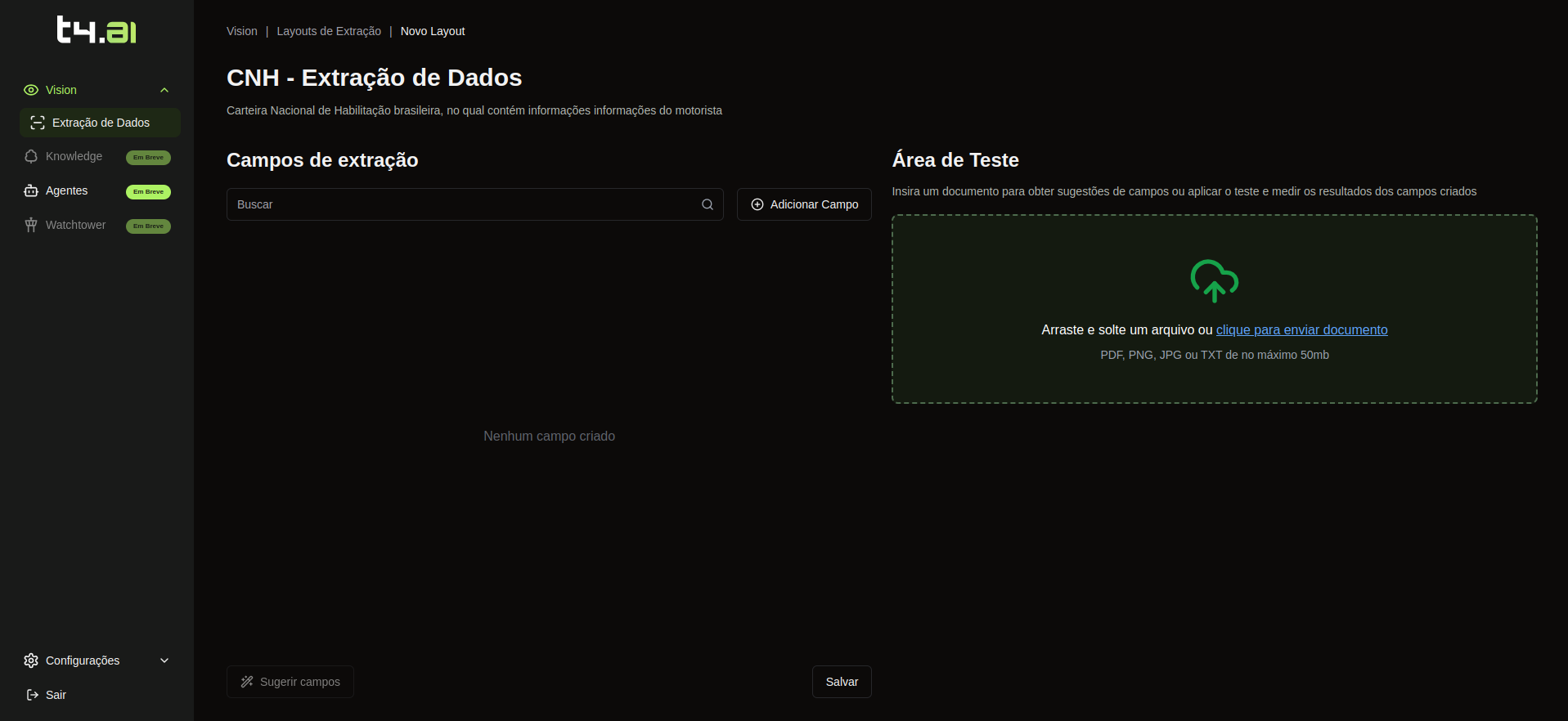Focus the Buscar search field

coord(462,204)
